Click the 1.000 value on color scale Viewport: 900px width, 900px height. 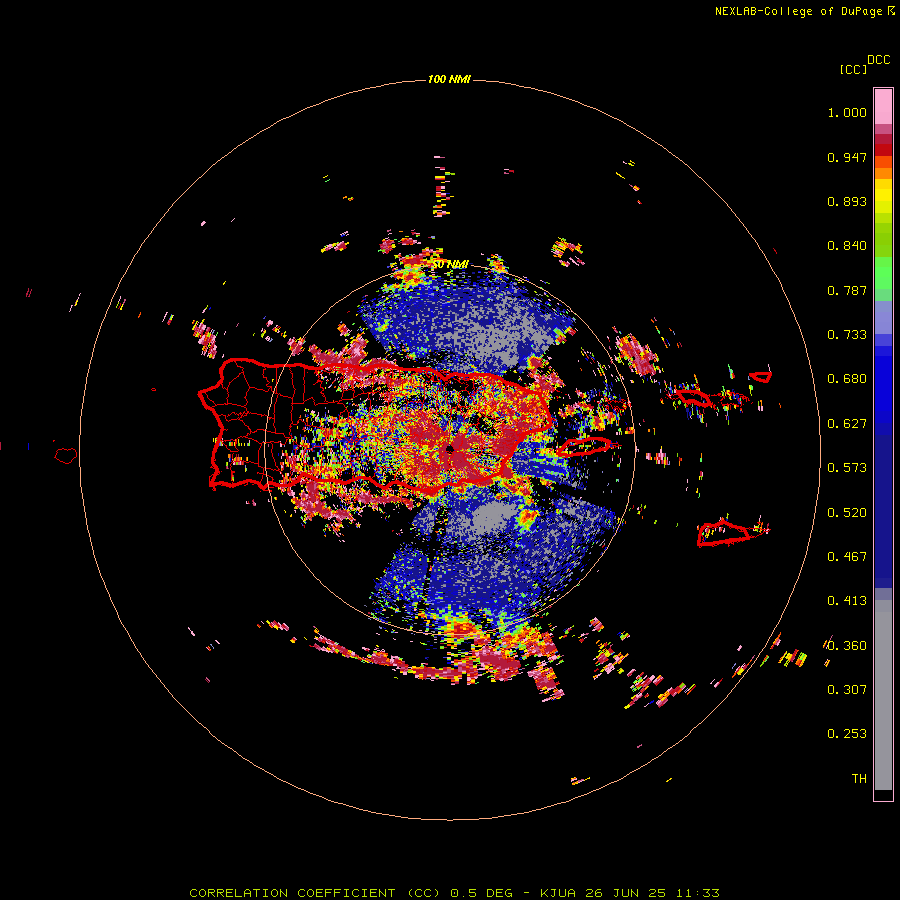pos(847,112)
